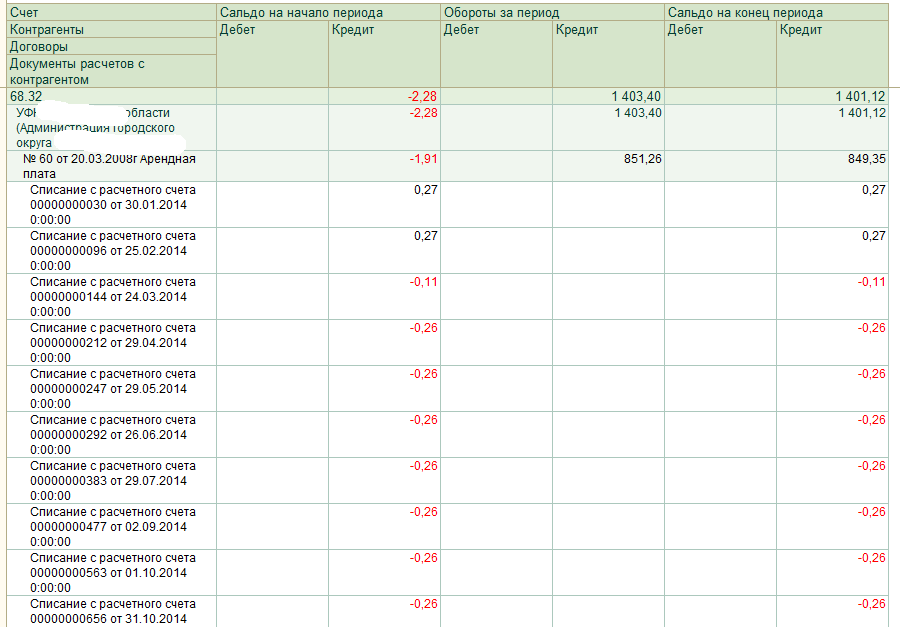Select document 0000000212 от 29.04.2014
Image resolution: width=900 pixels, height=627 pixels.
coord(112,342)
